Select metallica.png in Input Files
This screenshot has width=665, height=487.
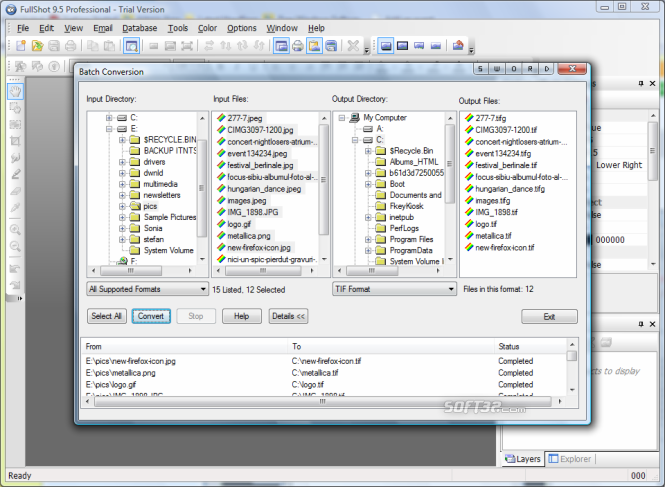(x=249, y=236)
